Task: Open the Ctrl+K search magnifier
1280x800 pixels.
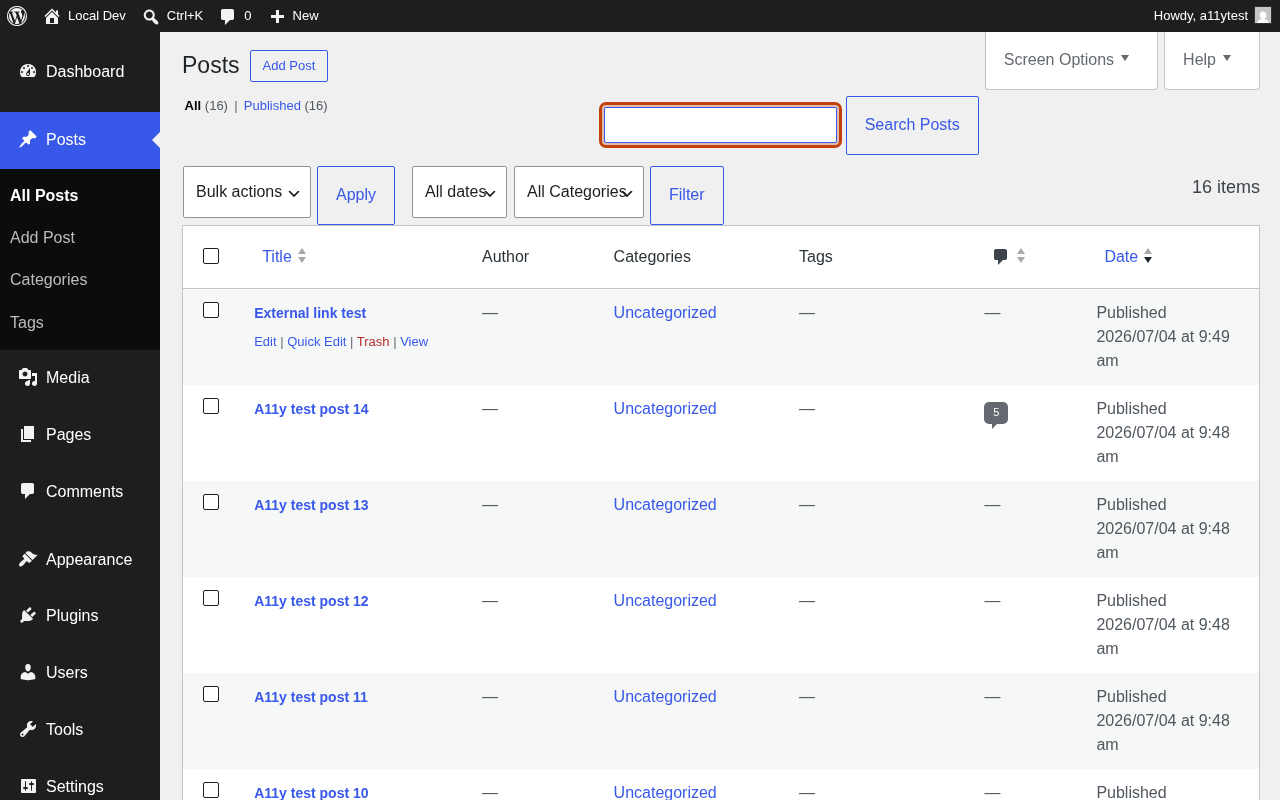Action: (151, 16)
